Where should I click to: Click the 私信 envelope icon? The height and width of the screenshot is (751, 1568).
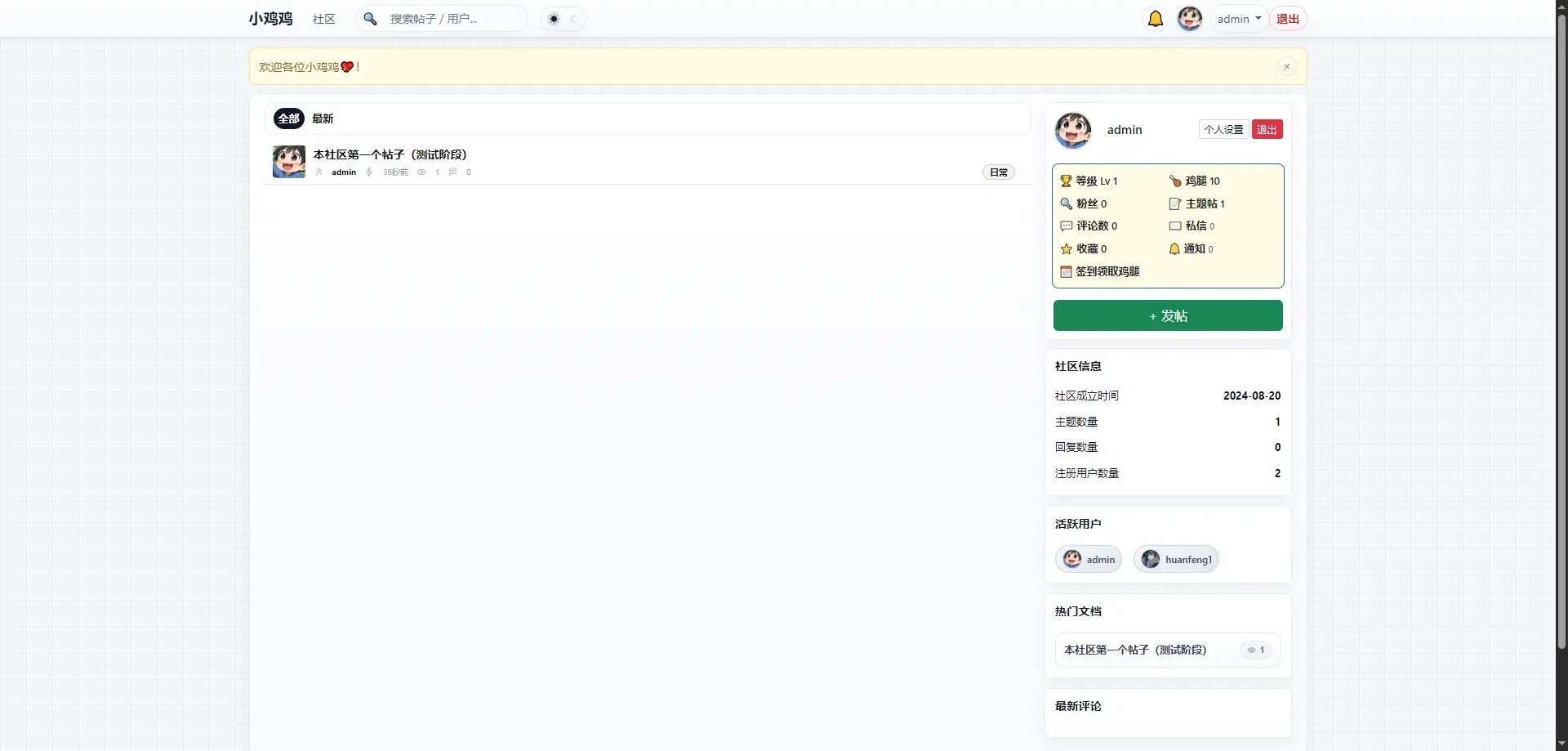point(1175,226)
